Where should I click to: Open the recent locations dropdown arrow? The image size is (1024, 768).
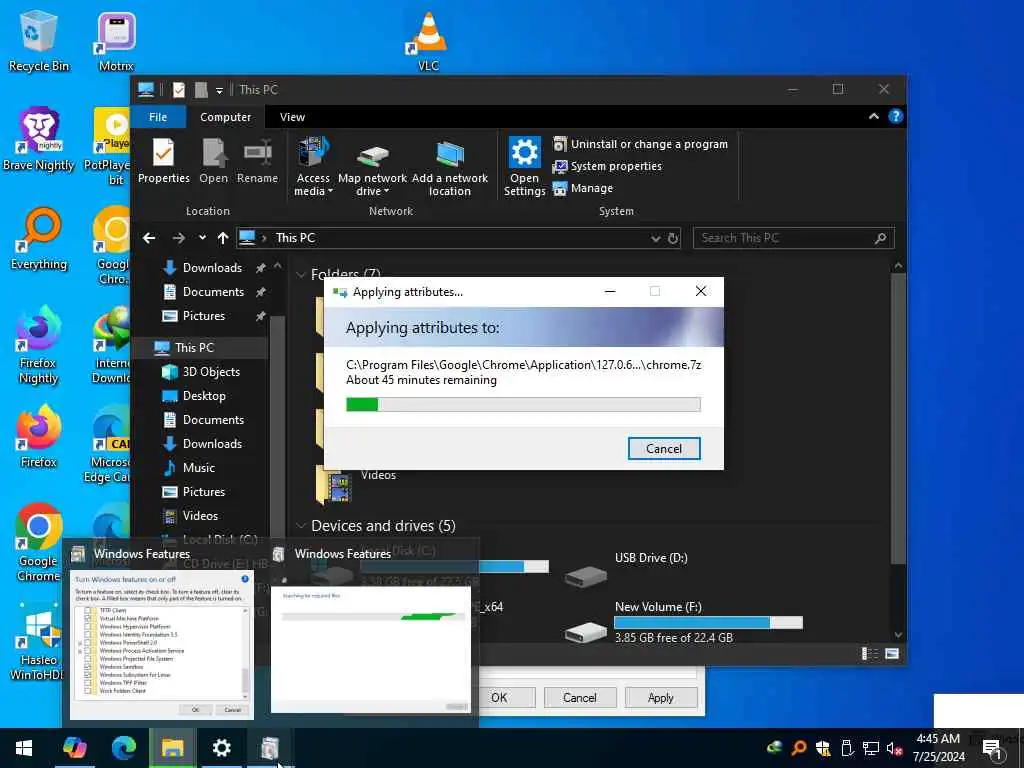pos(202,238)
